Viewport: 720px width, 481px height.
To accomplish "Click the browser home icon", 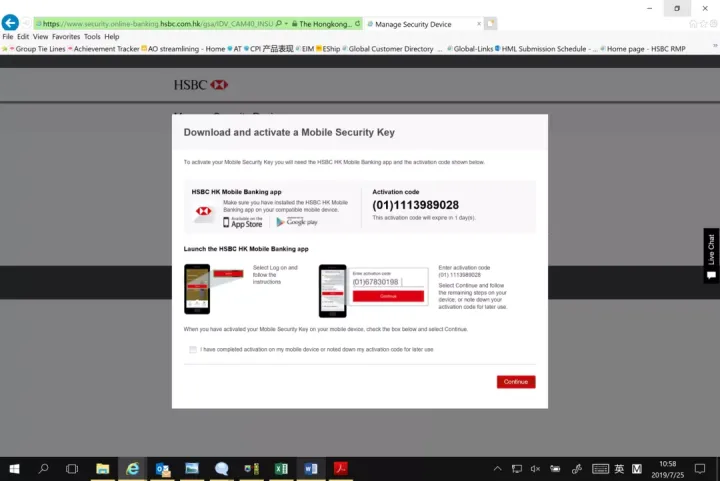I will (x=692, y=24).
